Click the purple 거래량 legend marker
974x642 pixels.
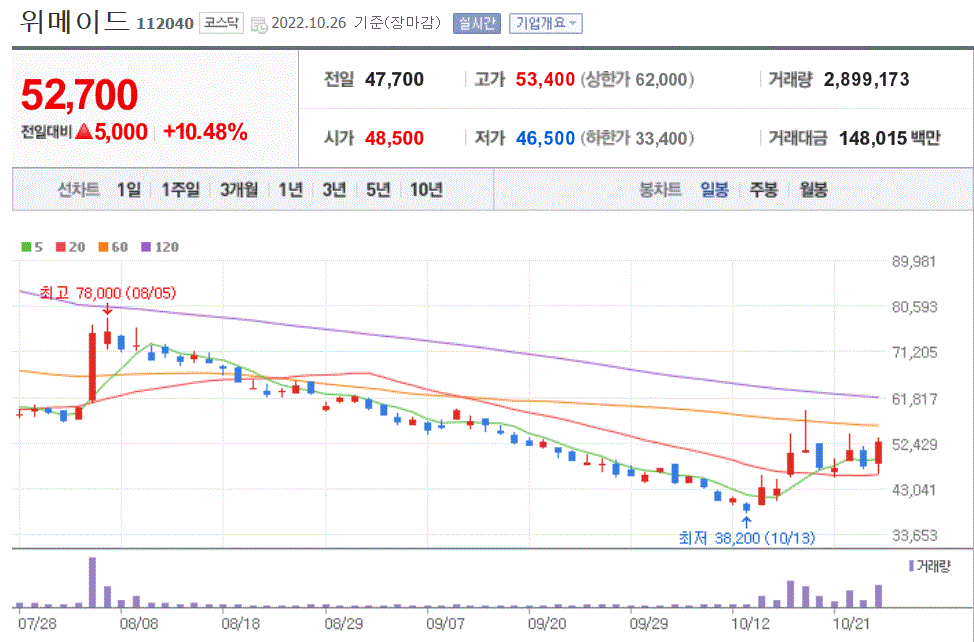pyautogui.click(x=911, y=566)
